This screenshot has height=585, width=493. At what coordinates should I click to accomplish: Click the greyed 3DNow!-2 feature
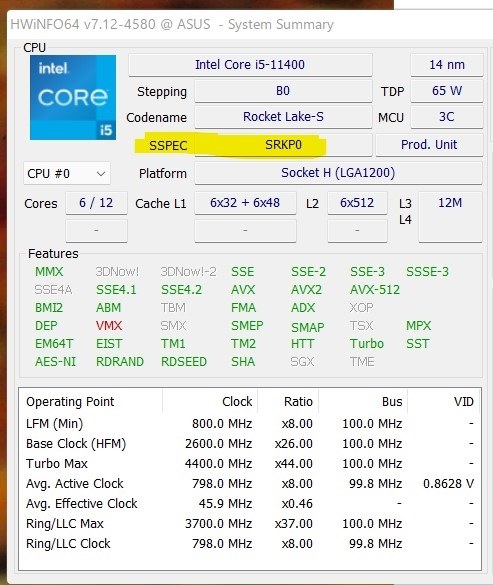click(x=188, y=272)
